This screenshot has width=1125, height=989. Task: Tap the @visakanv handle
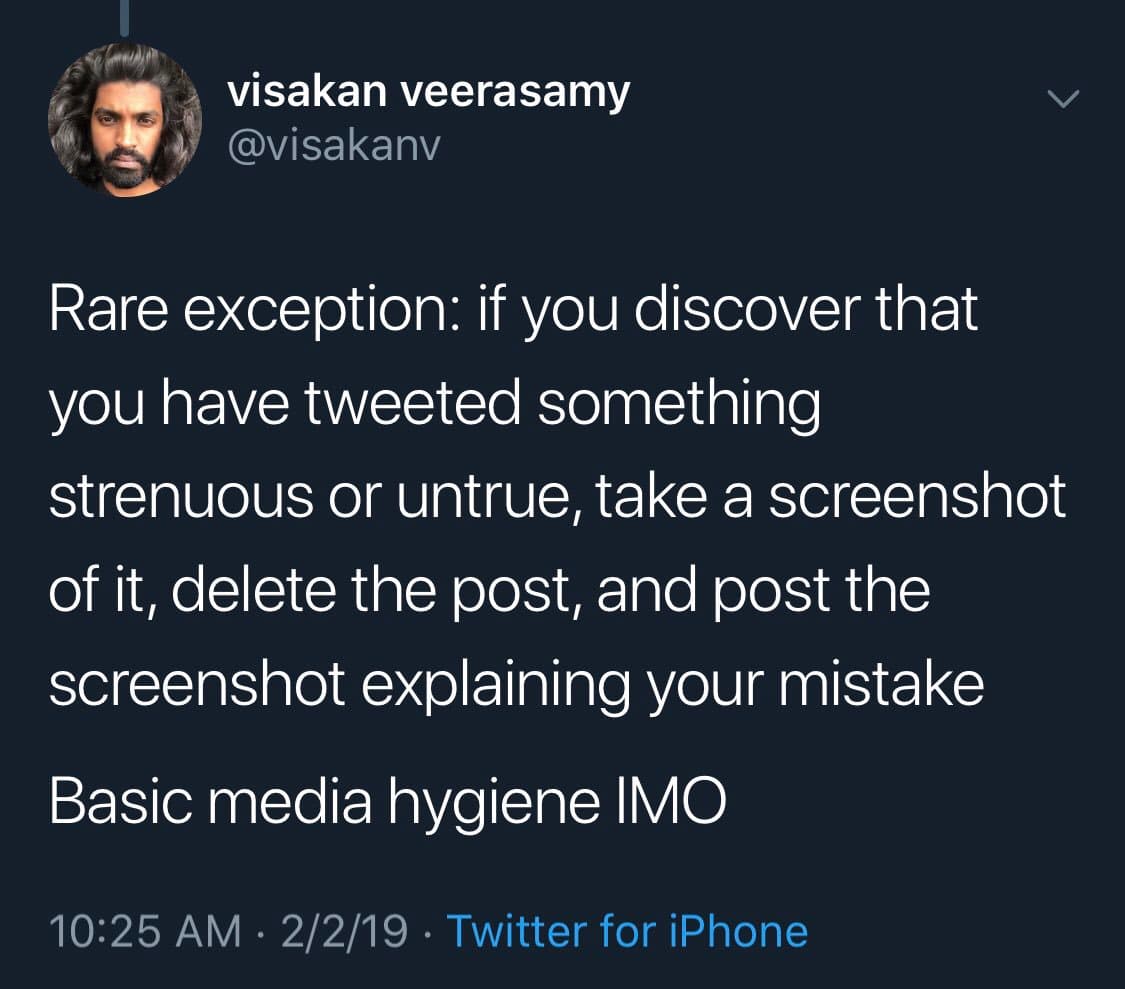(x=334, y=147)
